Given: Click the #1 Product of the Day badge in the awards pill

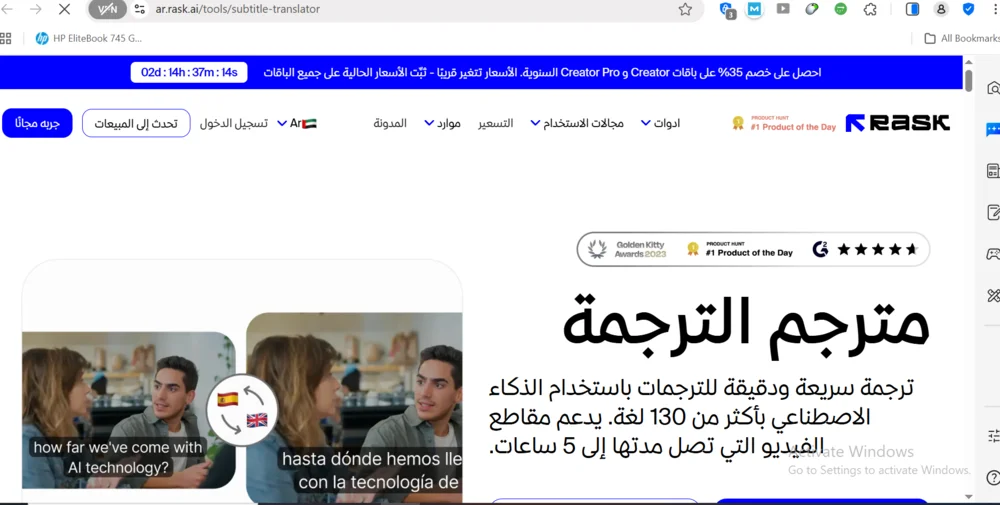Looking at the screenshot, I should tap(740, 249).
